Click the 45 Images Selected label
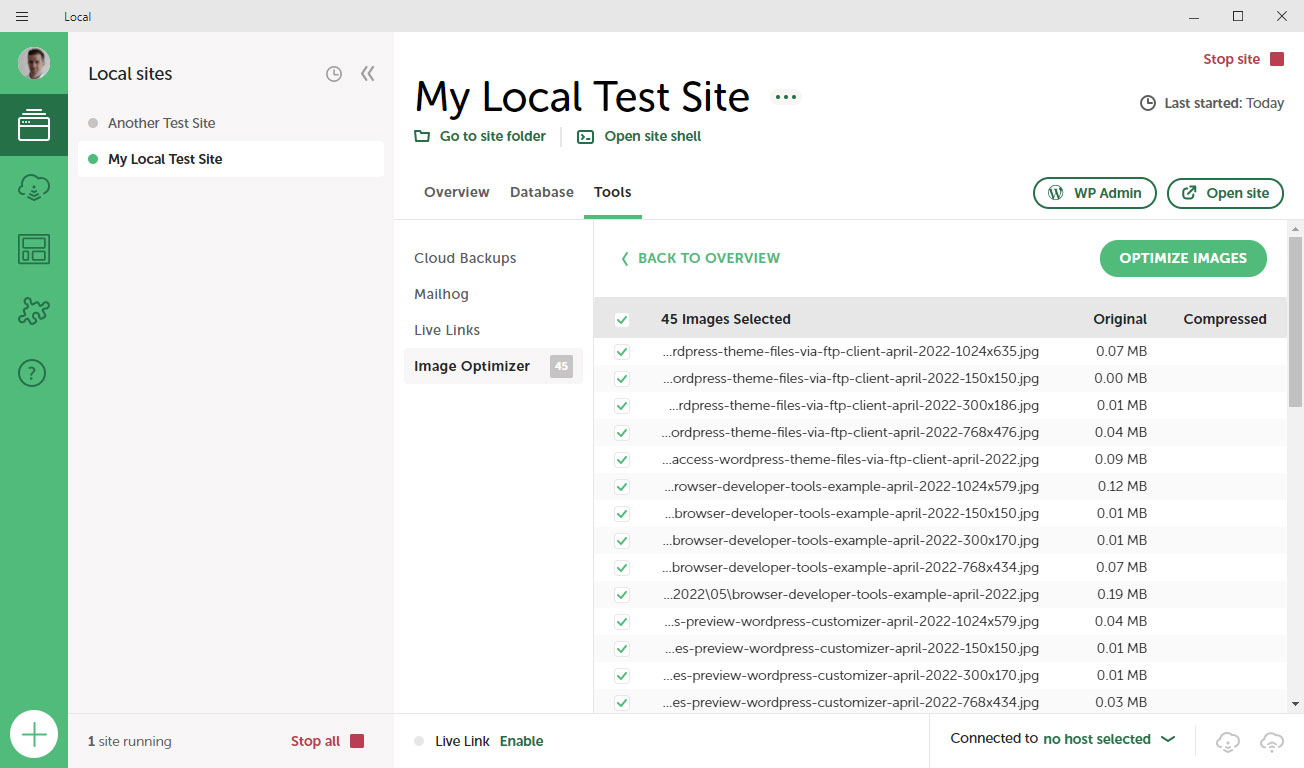The height and width of the screenshot is (768, 1304). click(726, 319)
